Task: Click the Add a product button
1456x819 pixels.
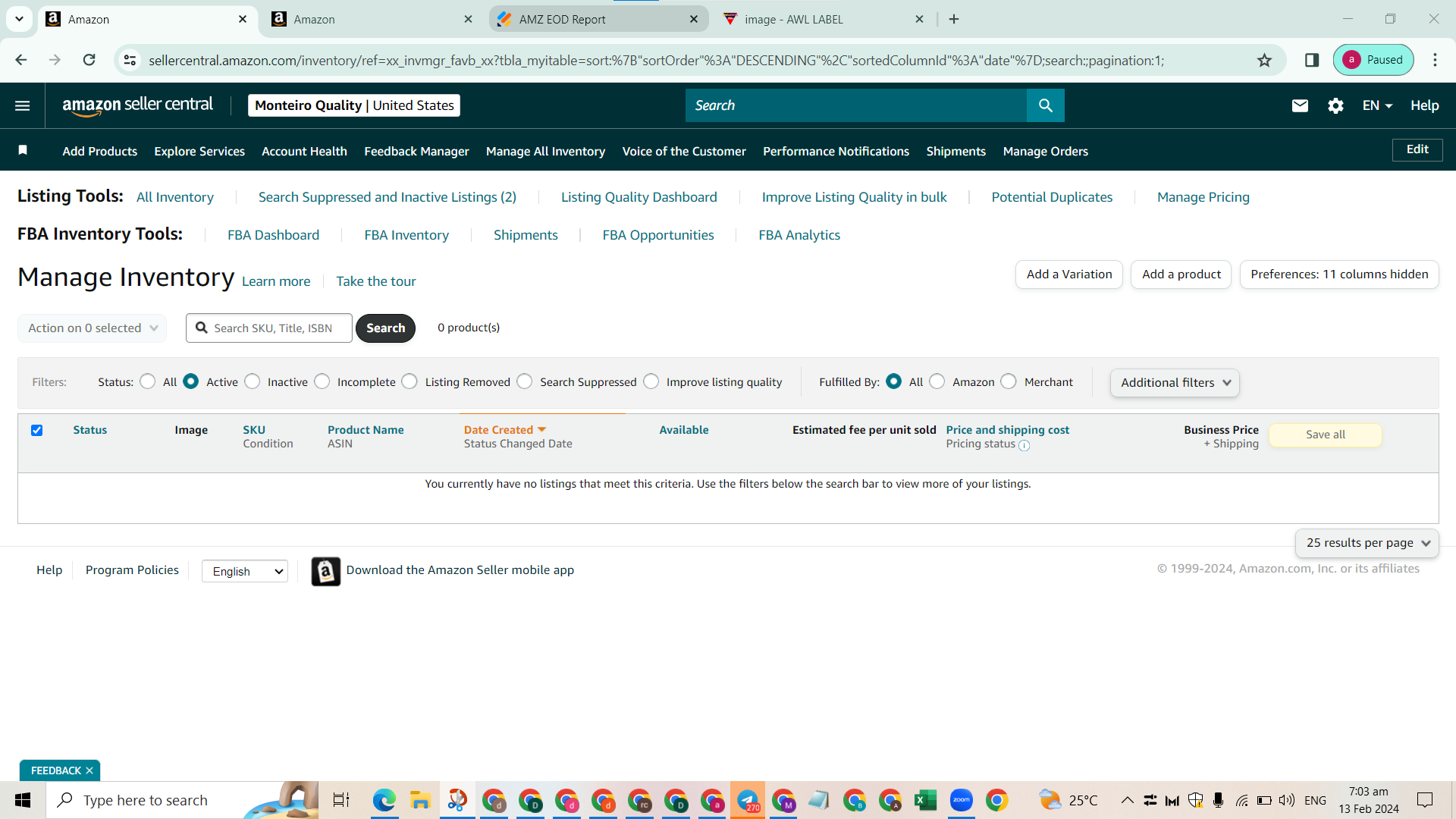Action: 1181,275
